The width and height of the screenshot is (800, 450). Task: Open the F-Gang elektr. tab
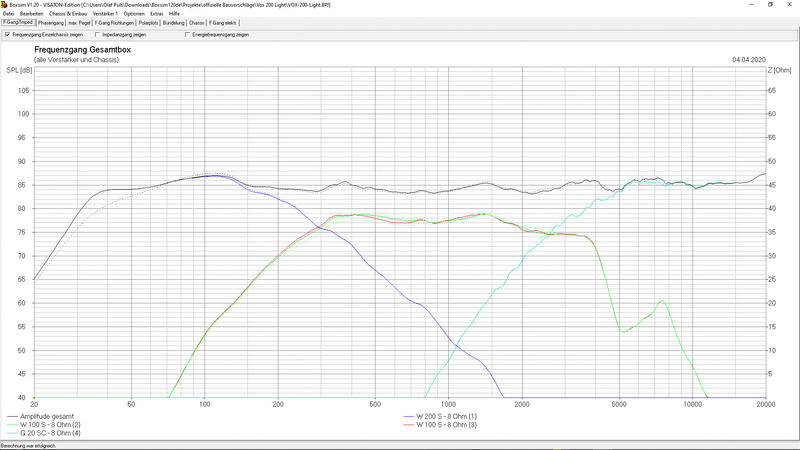223,22
